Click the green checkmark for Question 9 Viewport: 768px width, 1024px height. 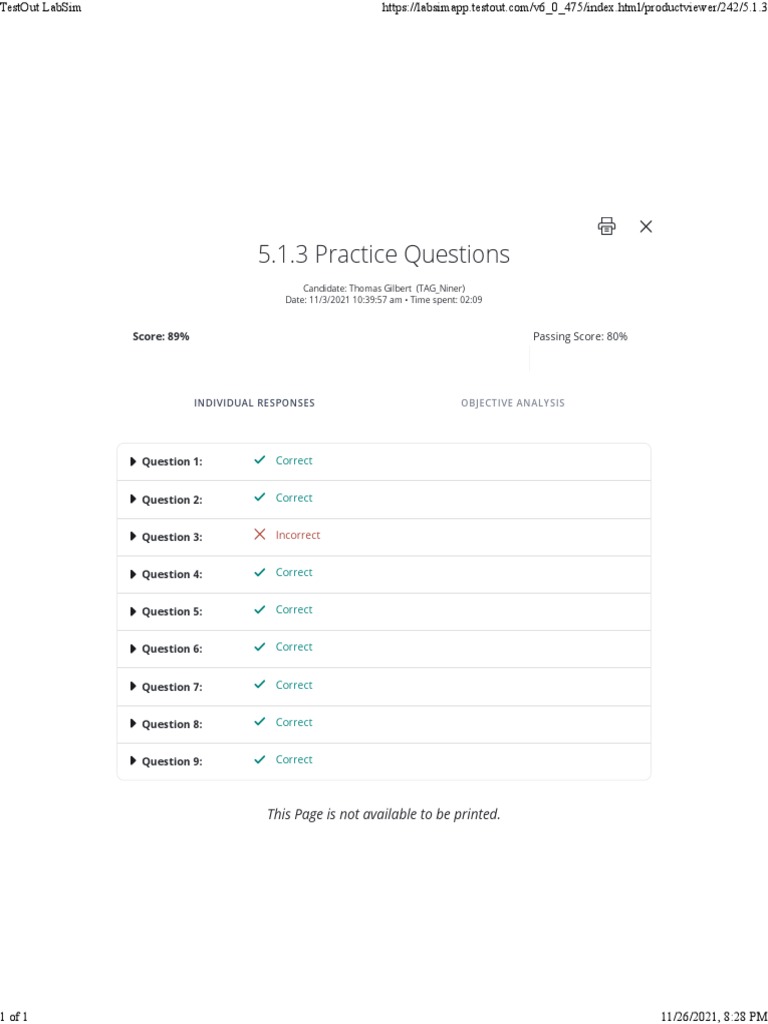pyautogui.click(x=260, y=760)
